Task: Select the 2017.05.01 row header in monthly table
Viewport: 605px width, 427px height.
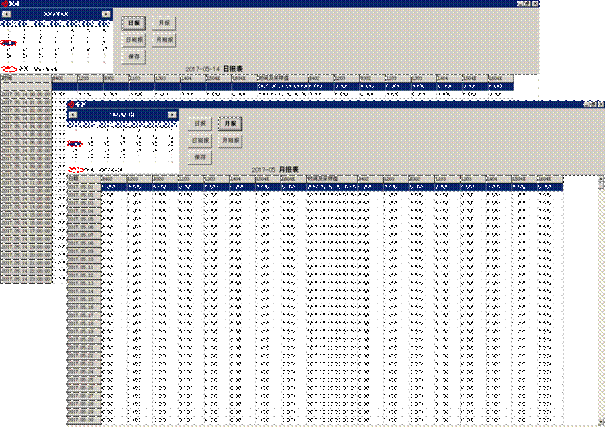Action: pos(84,187)
